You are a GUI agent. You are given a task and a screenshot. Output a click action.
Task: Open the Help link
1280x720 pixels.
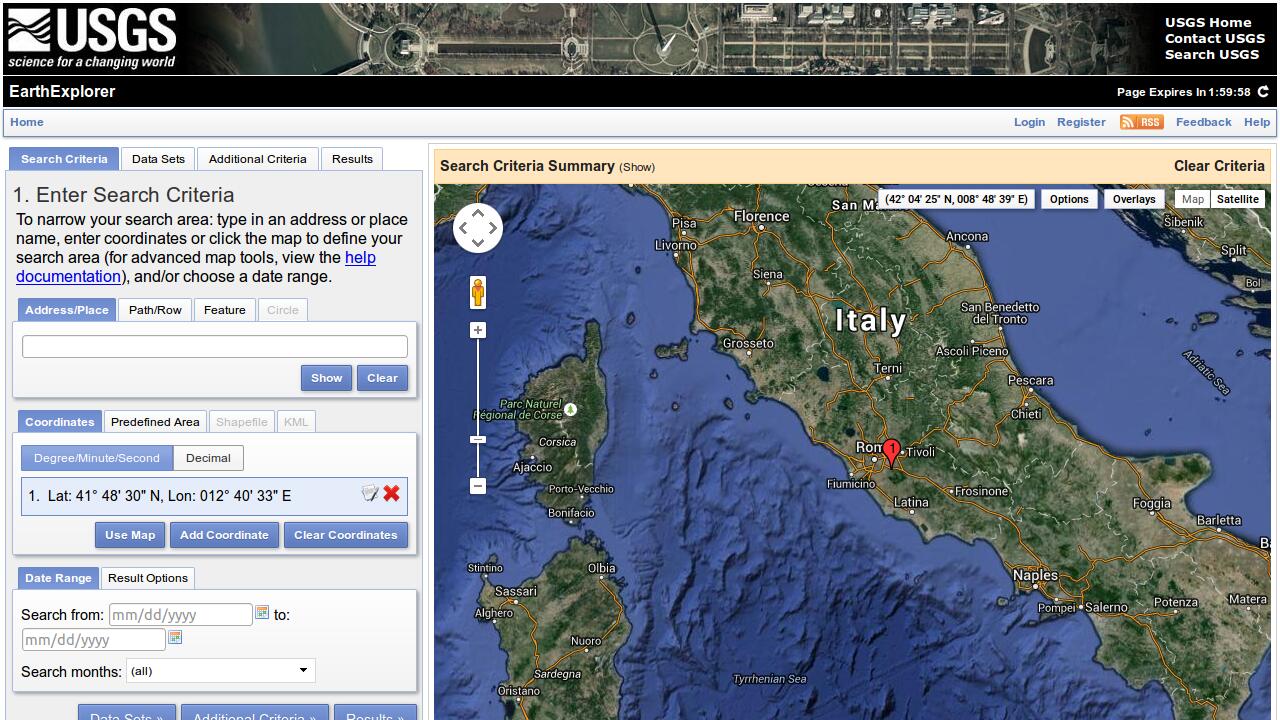1257,122
